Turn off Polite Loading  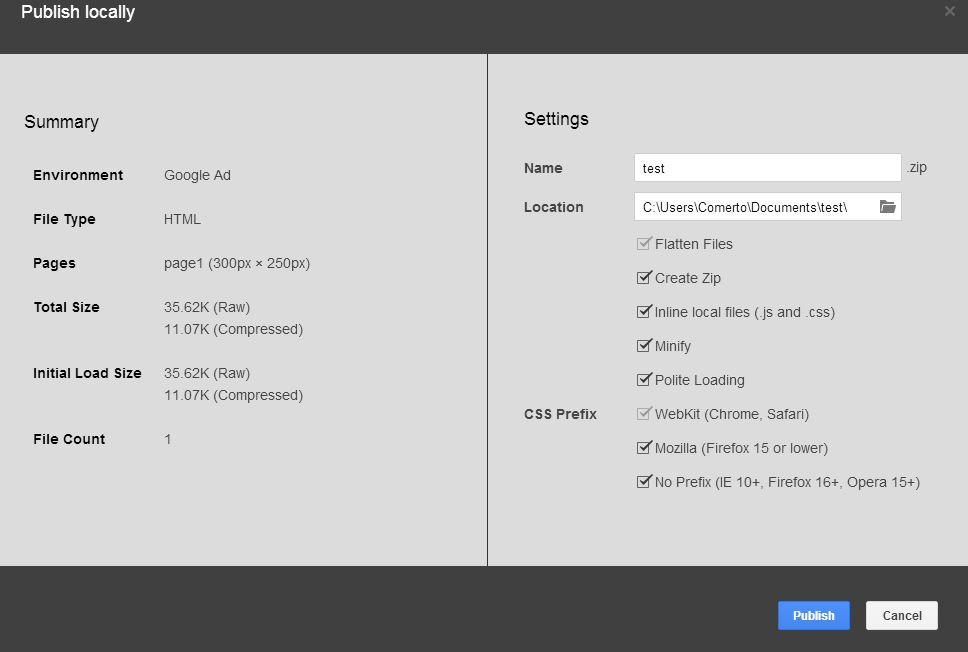pyautogui.click(x=644, y=379)
